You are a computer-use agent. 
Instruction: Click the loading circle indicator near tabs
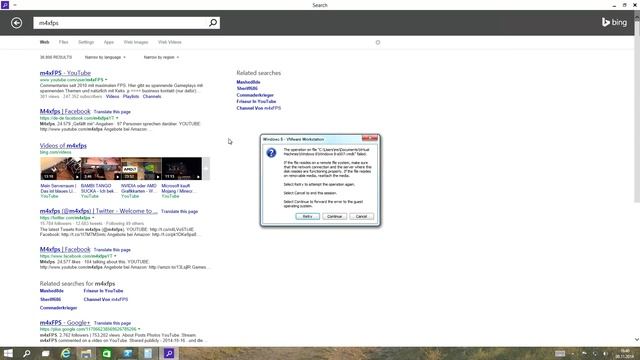(x=378, y=42)
